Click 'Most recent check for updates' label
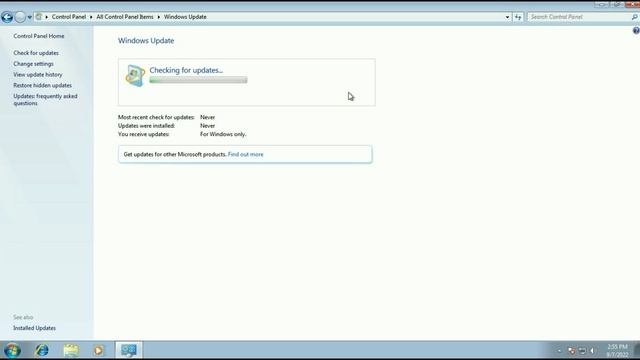The height and width of the screenshot is (360, 640). coord(156,117)
